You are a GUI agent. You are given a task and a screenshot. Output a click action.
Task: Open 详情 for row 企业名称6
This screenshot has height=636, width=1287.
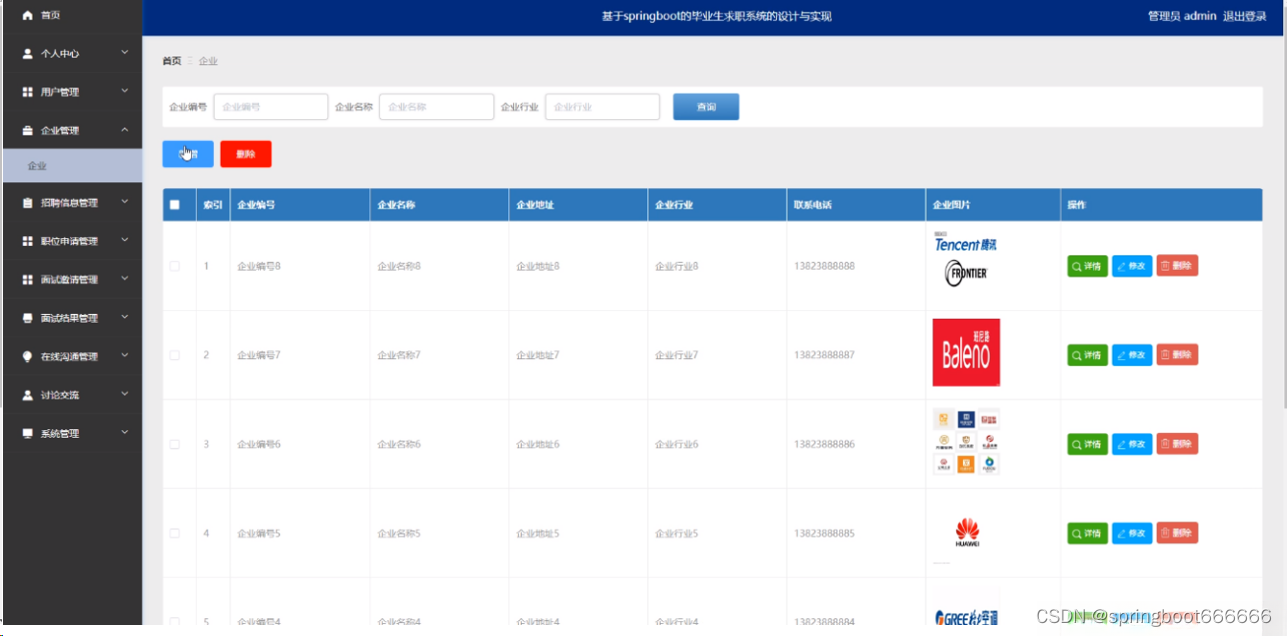[1088, 444]
